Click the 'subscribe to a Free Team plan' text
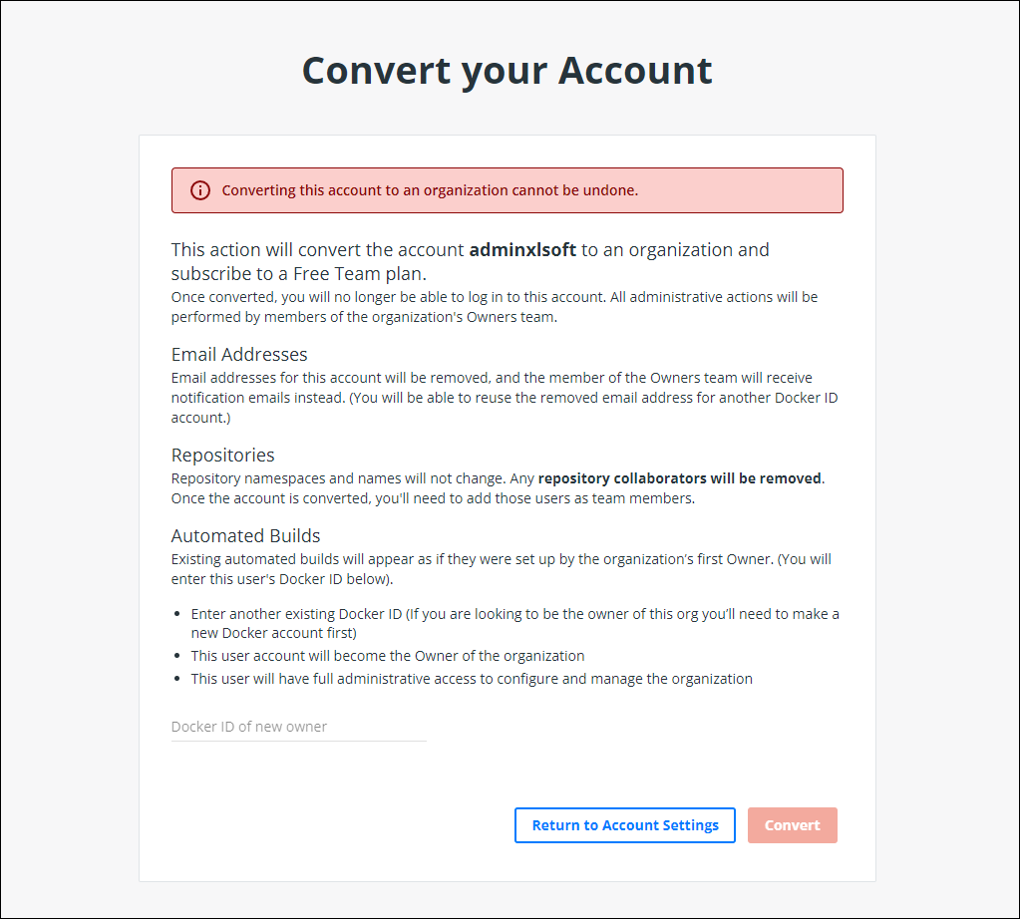 tap(299, 274)
